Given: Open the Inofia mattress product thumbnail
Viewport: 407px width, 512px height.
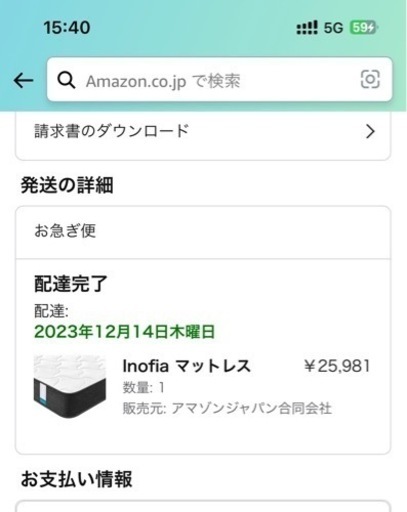Looking at the screenshot, I should pyautogui.click(x=70, y=387).
